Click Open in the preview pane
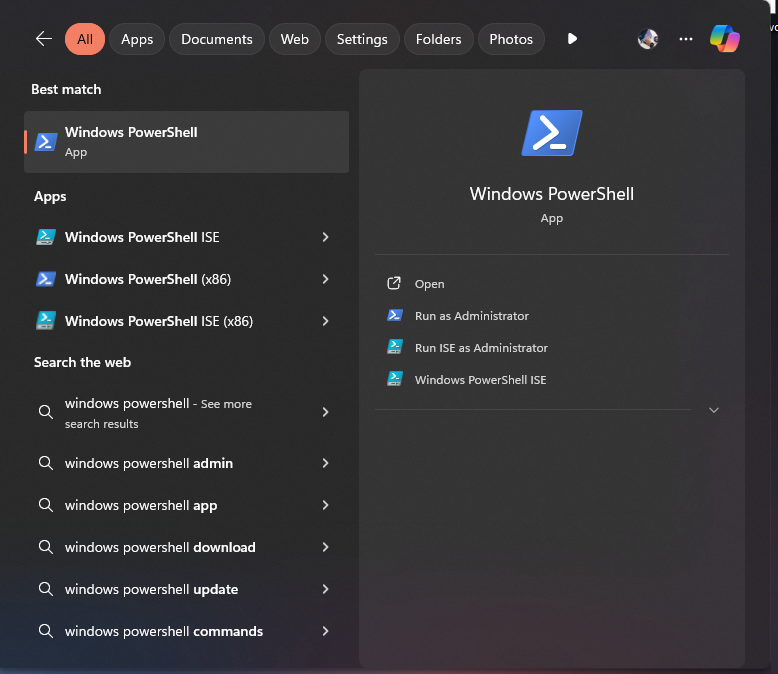 click(x=430, y=284)
